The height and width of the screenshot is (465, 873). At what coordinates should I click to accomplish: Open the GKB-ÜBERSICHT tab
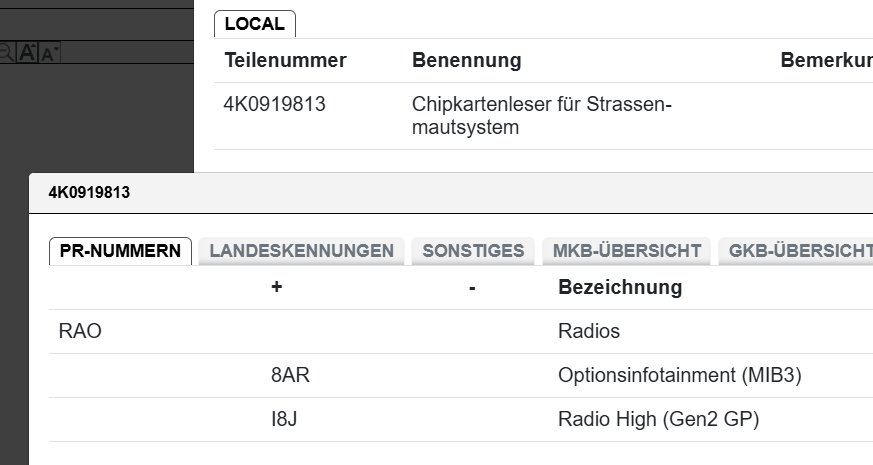point(798,251)
